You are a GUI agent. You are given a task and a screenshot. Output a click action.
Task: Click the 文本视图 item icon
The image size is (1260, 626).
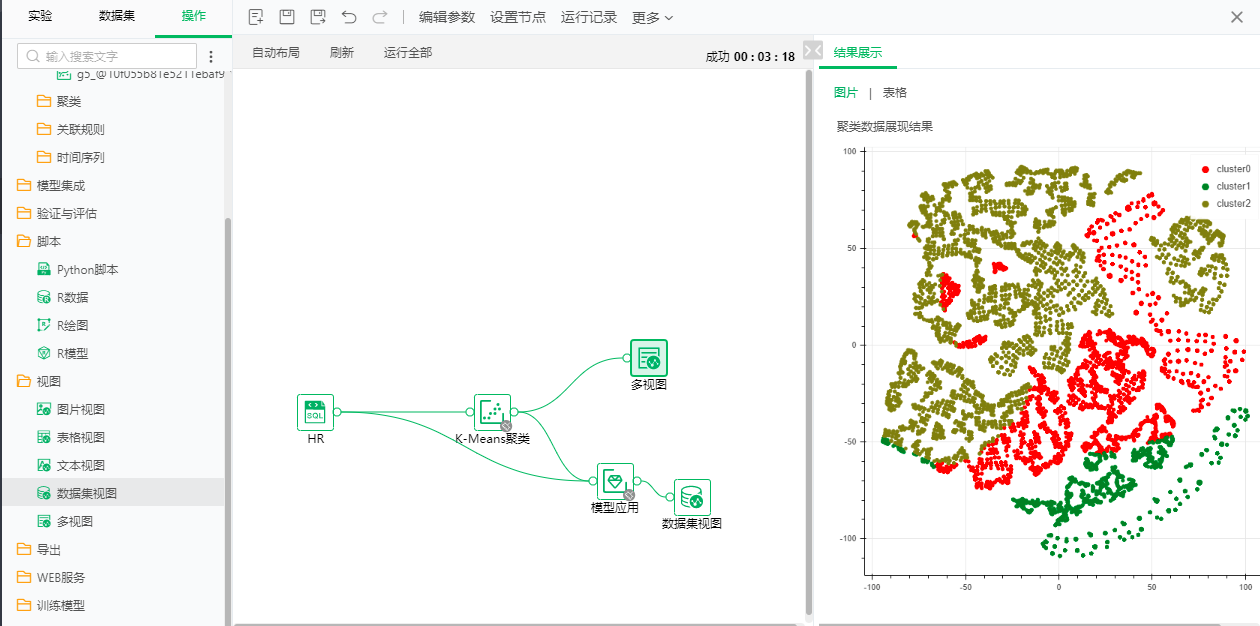click(44, 466)
